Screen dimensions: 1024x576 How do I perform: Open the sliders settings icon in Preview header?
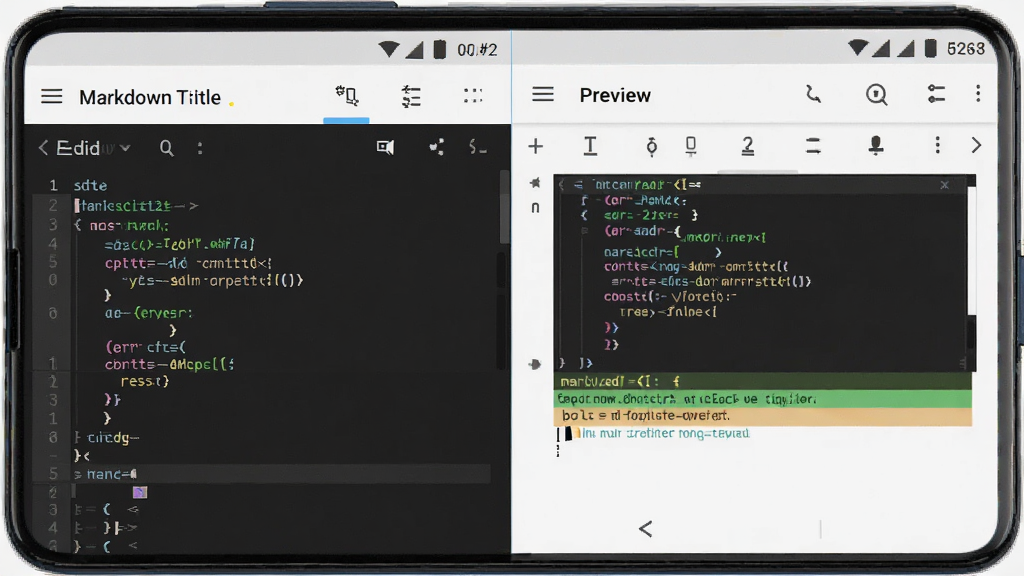(936, 94)
